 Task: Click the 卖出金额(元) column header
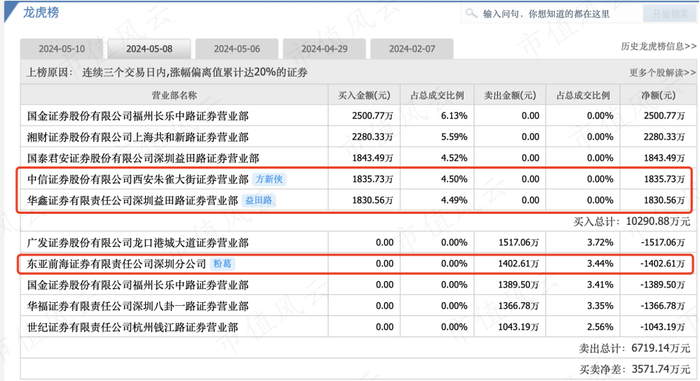click(510, 95)
